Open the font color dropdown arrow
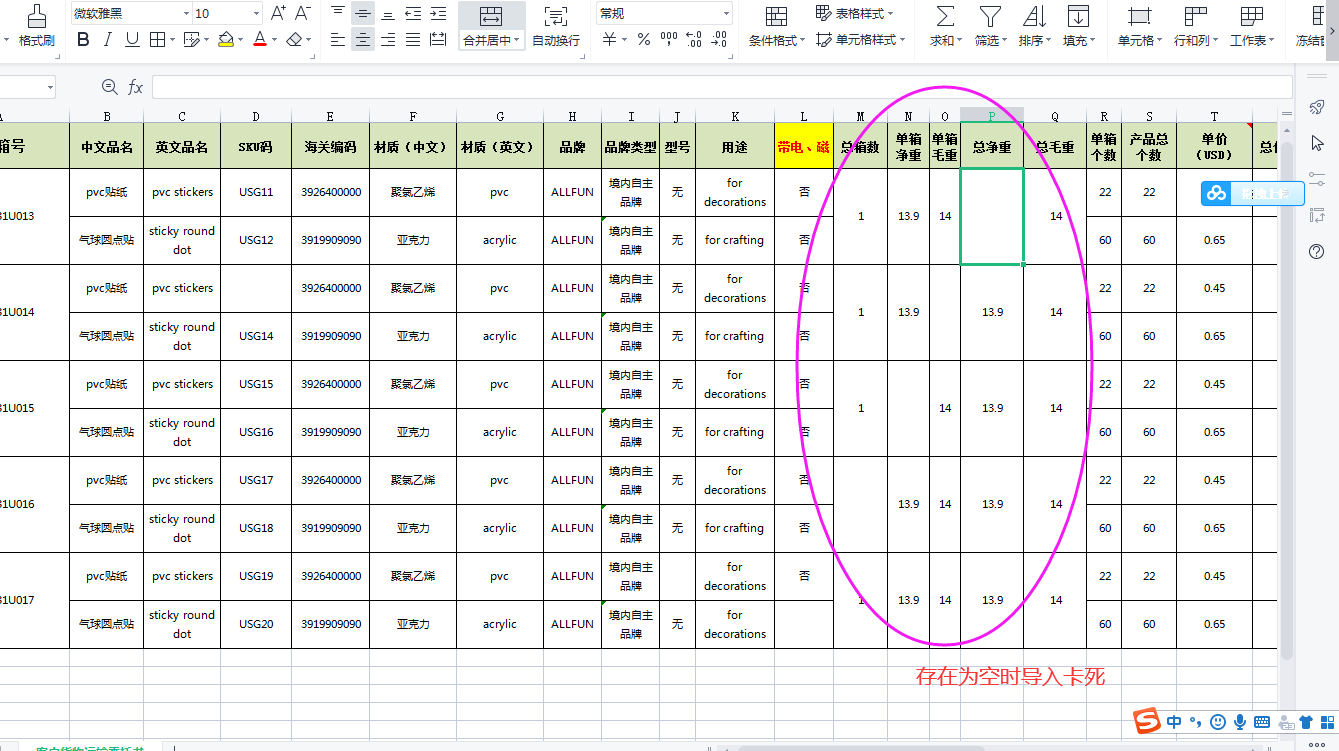This screenshot has width=1339, height=751. tap(274, 40)
